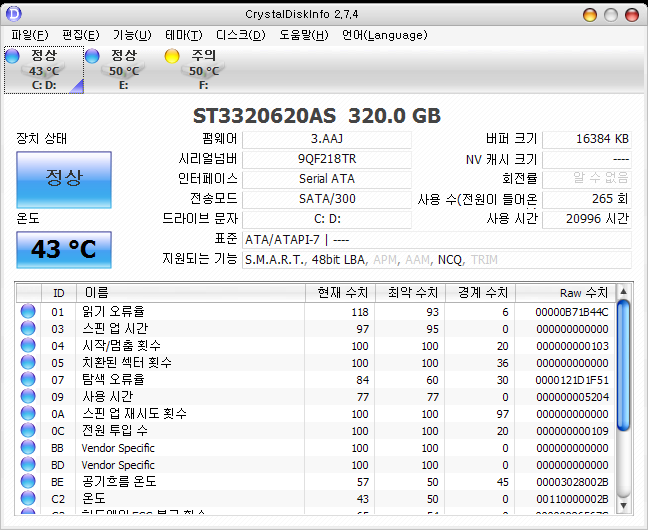Click the NV cache size field showing ----

click(587, 159)
